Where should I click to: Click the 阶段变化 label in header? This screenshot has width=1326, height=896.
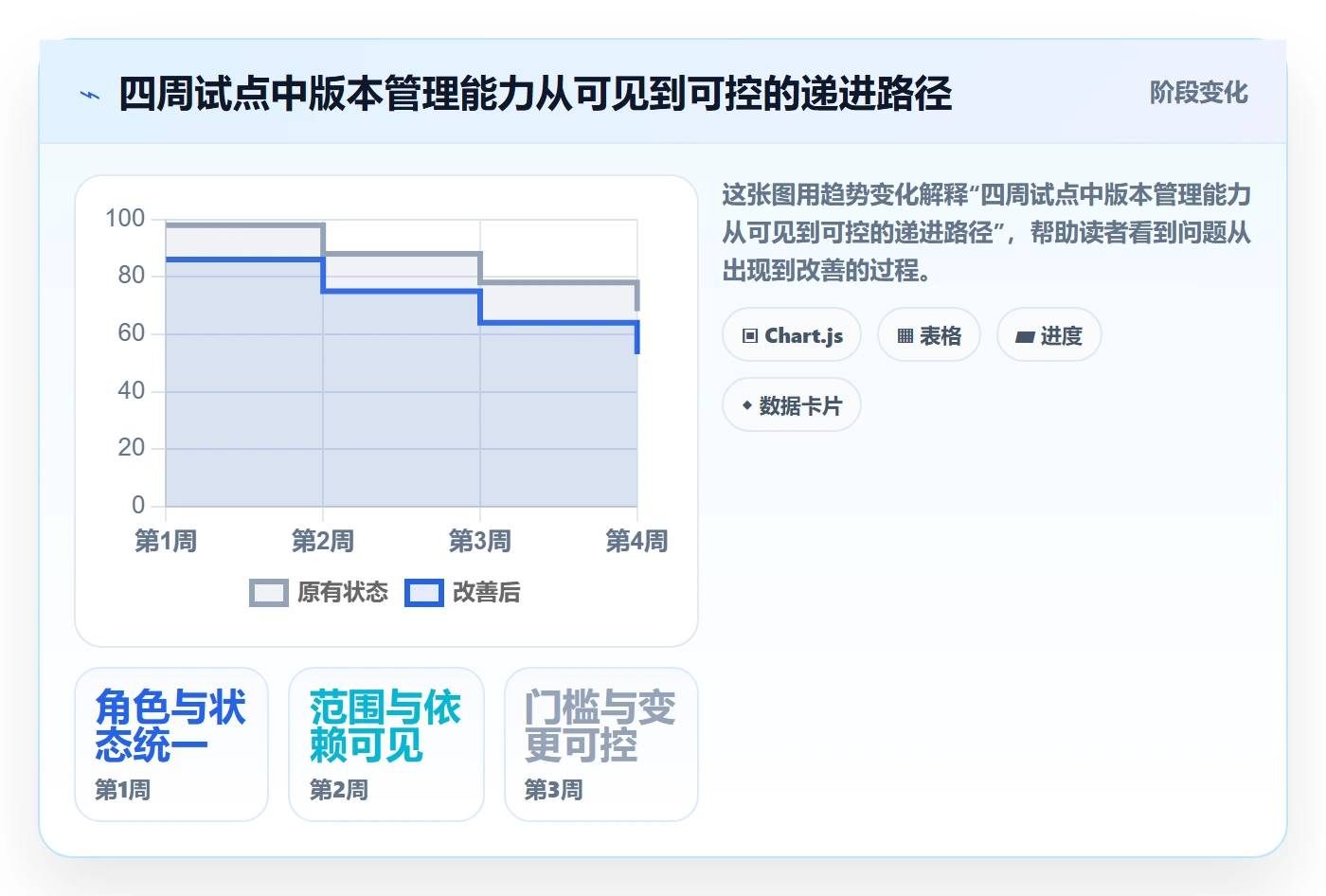tap(1198, 93)
